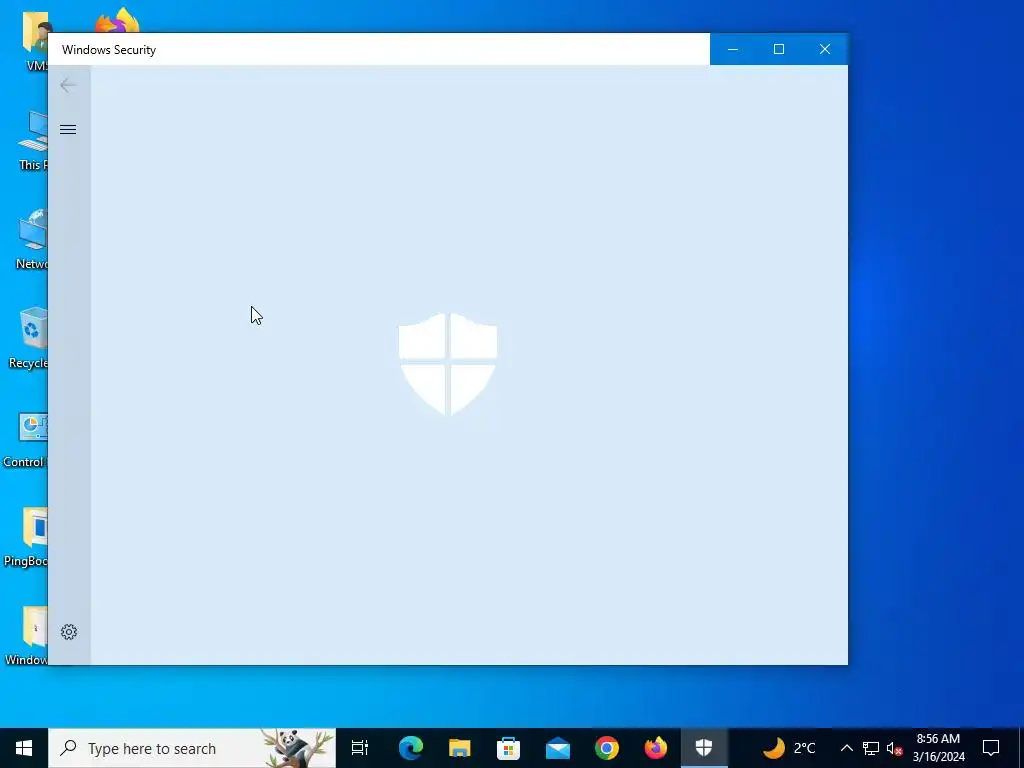The image size is (1024, 768).
Task: Click the 'Type here to search' box
Action: (192, 748)
